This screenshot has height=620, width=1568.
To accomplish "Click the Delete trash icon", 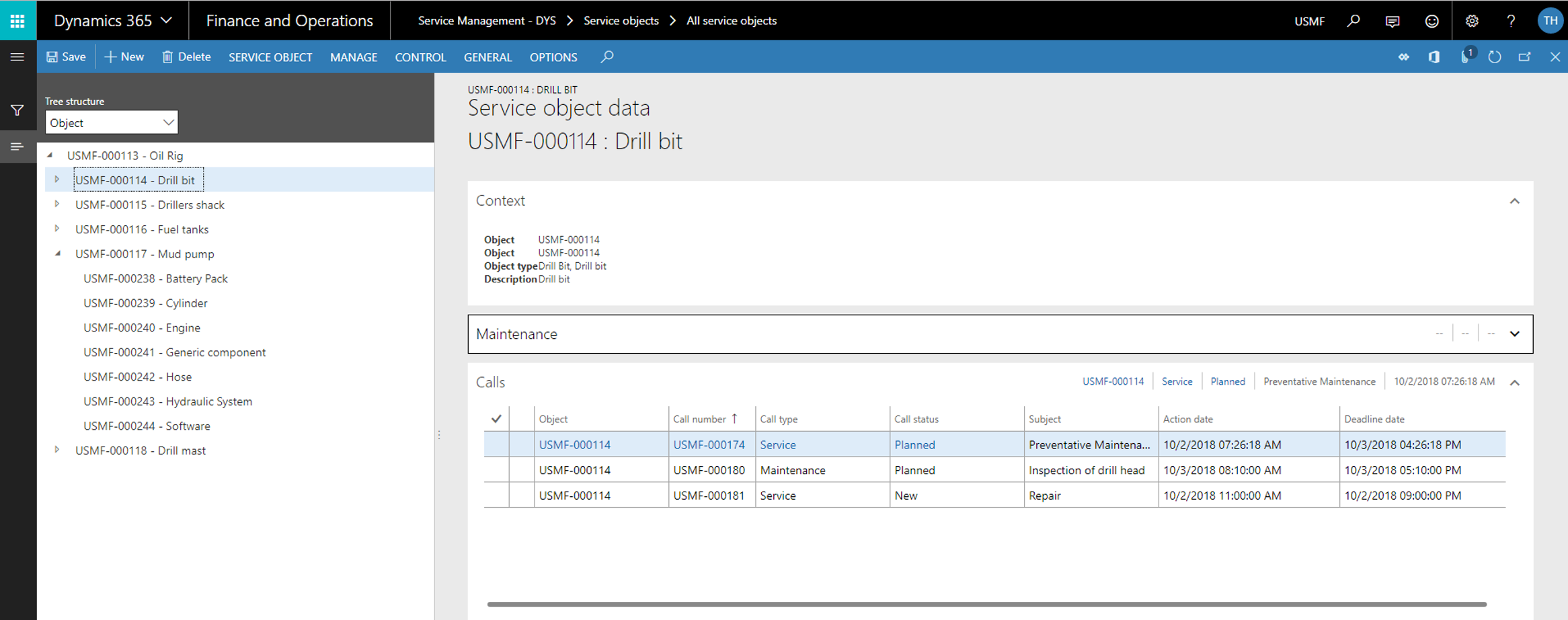I will 167,57.
